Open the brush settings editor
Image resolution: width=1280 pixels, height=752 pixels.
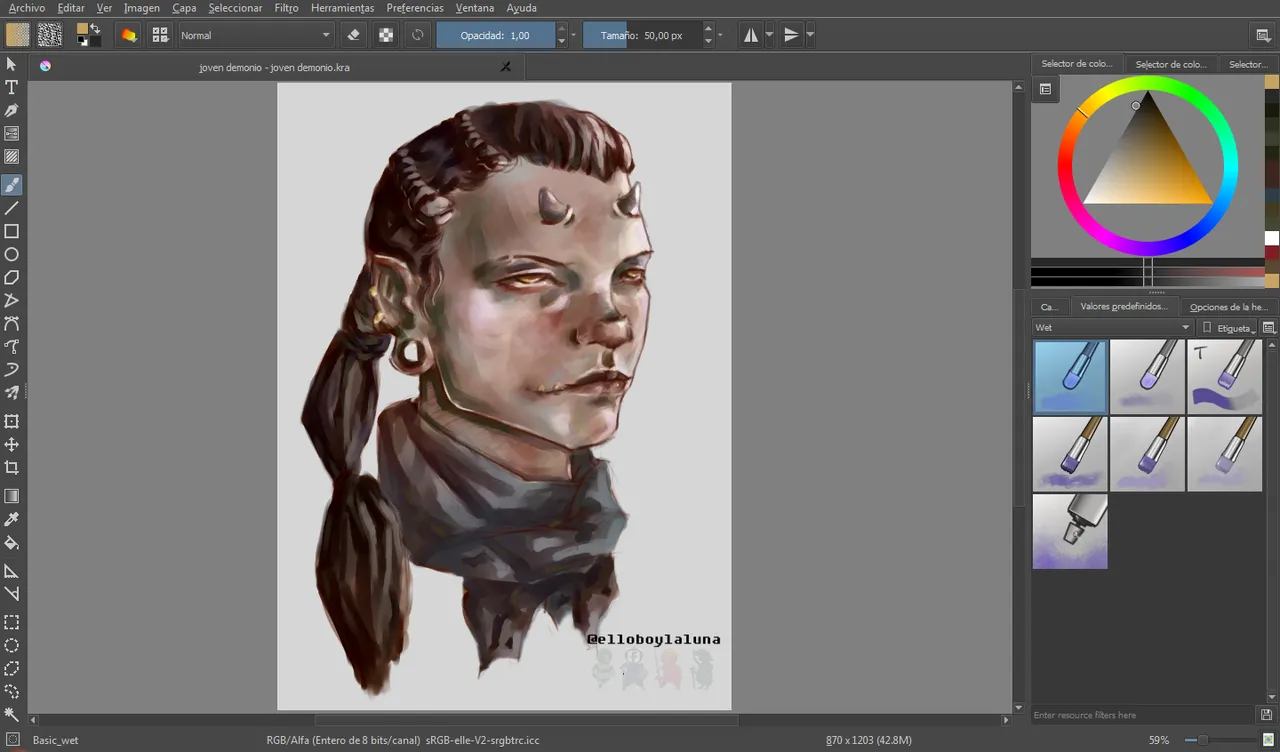point(128,35)
